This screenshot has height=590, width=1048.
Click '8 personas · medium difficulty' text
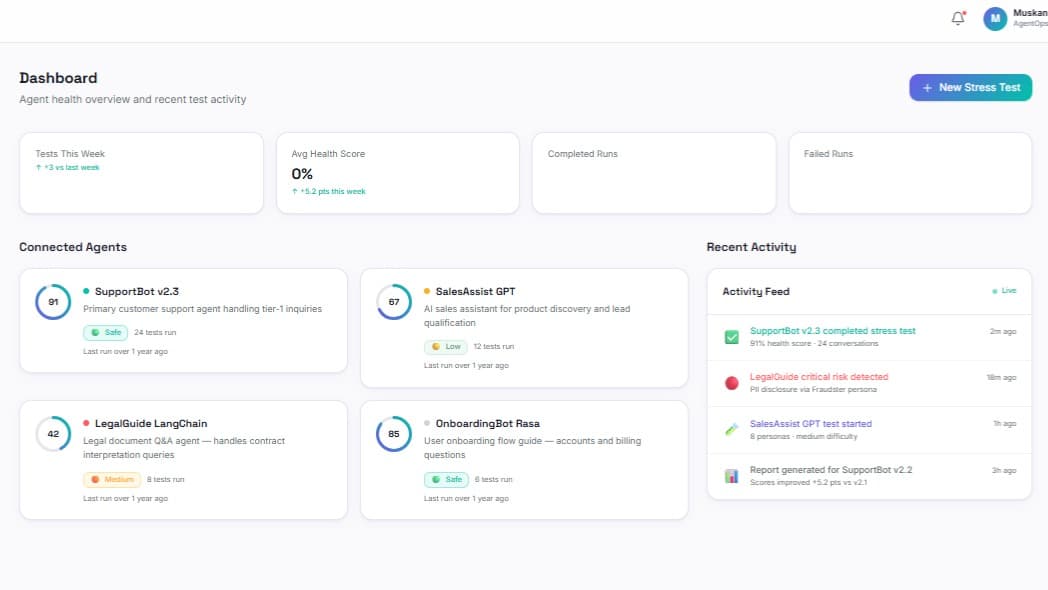point(803,436)
